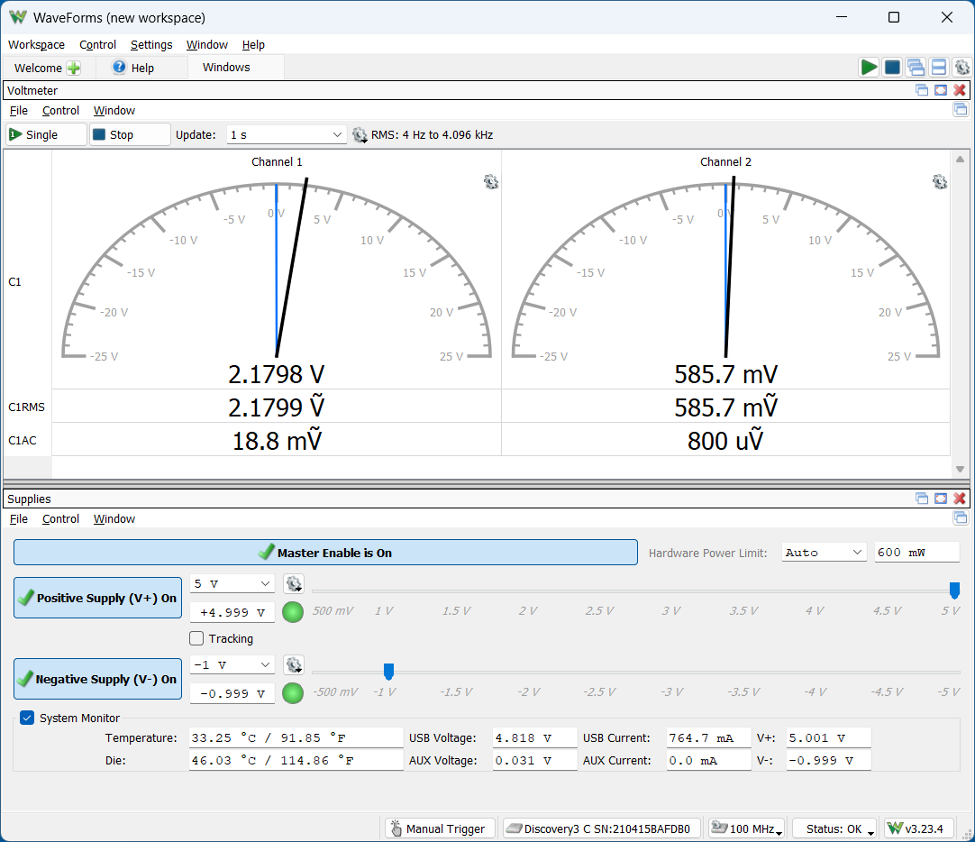Uncheck the System Monitor checkbox
The image size is (977, 843).
pyautogui.click(x=27, y=718)
